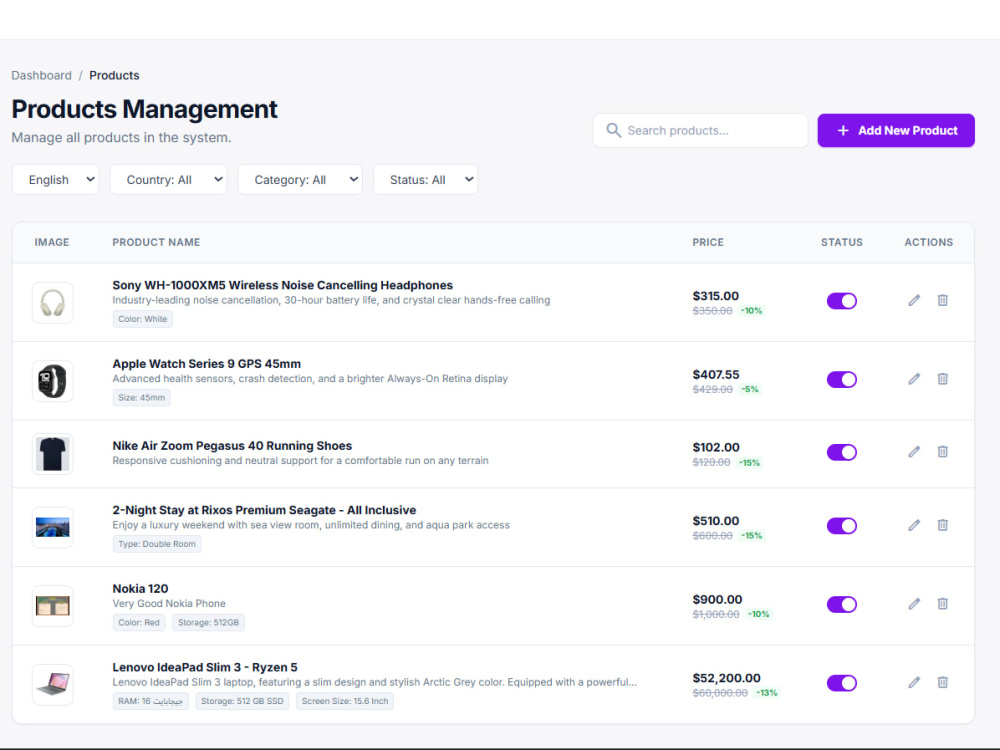Select the Nike Air Zoom Pegasus 40 title
The width and height of the screenshot is (1000, 750).
point(232,446)
